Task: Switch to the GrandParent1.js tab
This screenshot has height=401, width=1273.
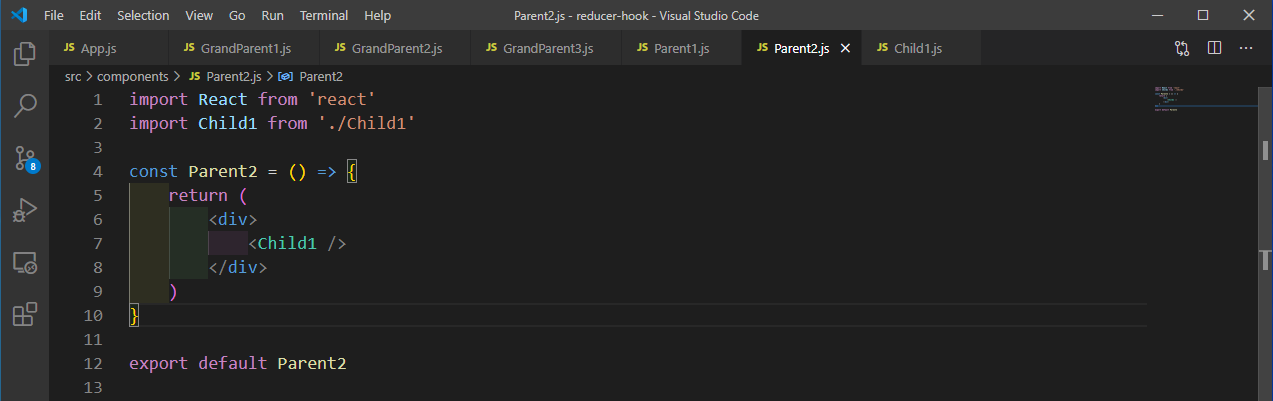Action: [244, 49]
